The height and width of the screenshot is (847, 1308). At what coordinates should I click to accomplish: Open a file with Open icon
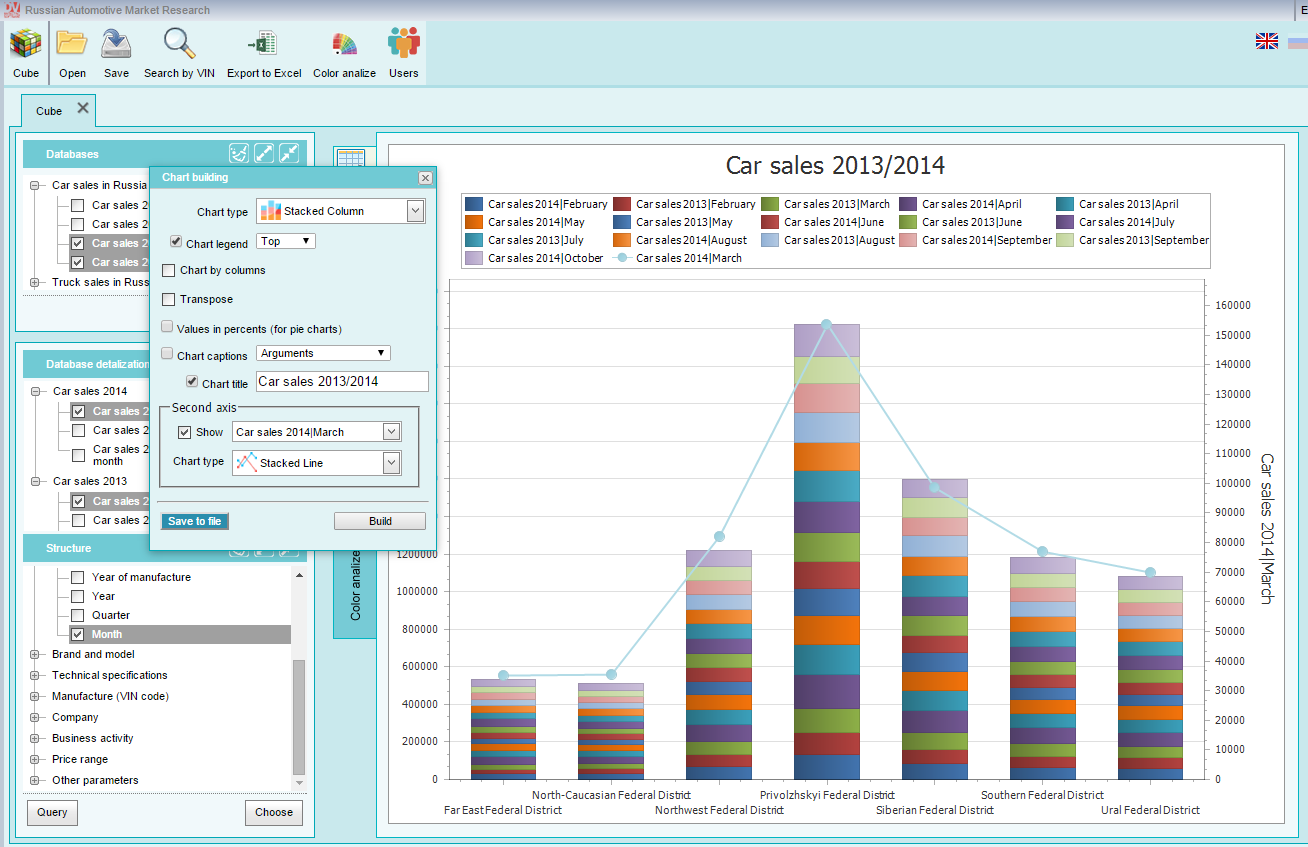(72, 45)
